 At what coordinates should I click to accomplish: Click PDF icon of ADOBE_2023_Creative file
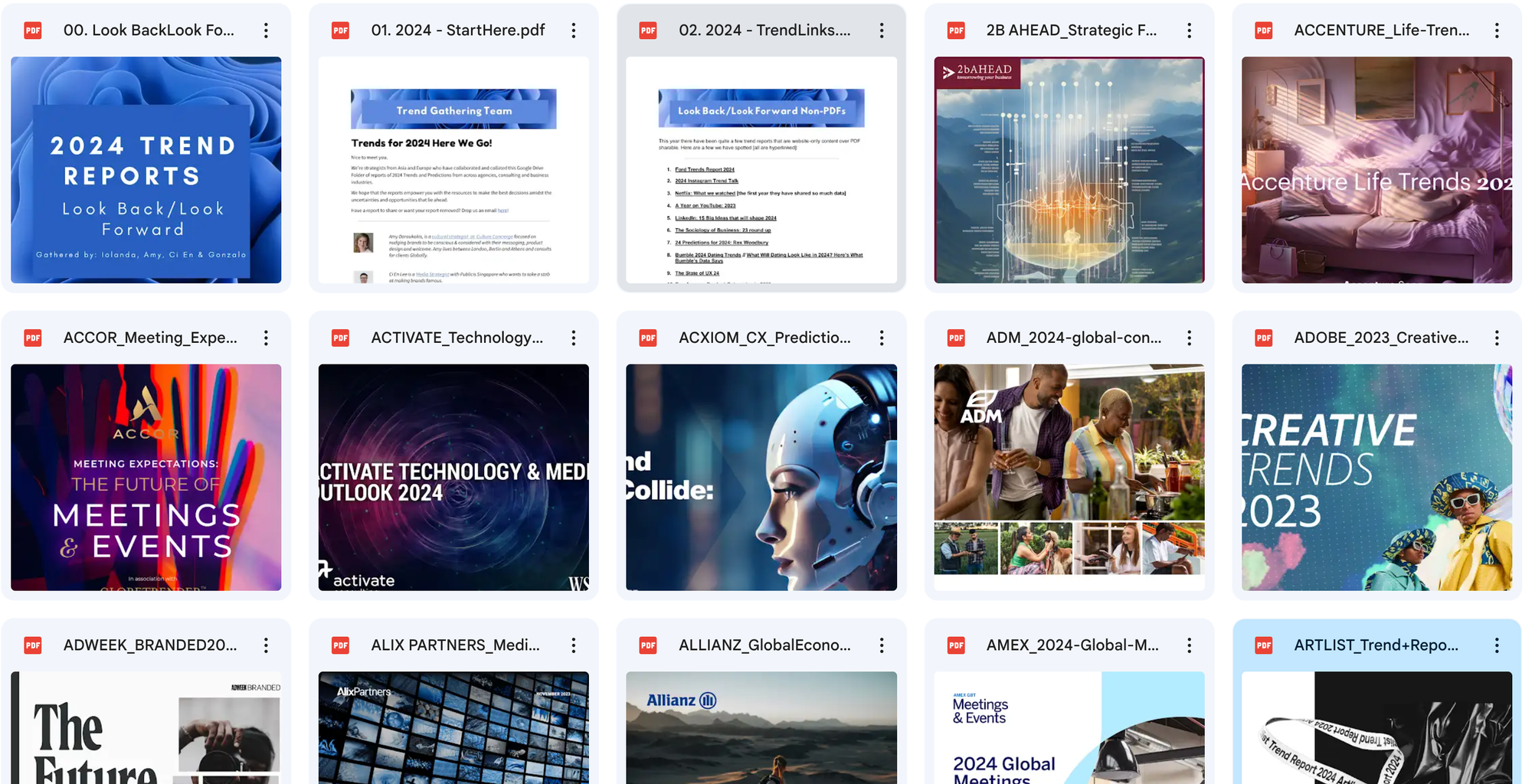pyautogui.click(x=1264, y=338)
